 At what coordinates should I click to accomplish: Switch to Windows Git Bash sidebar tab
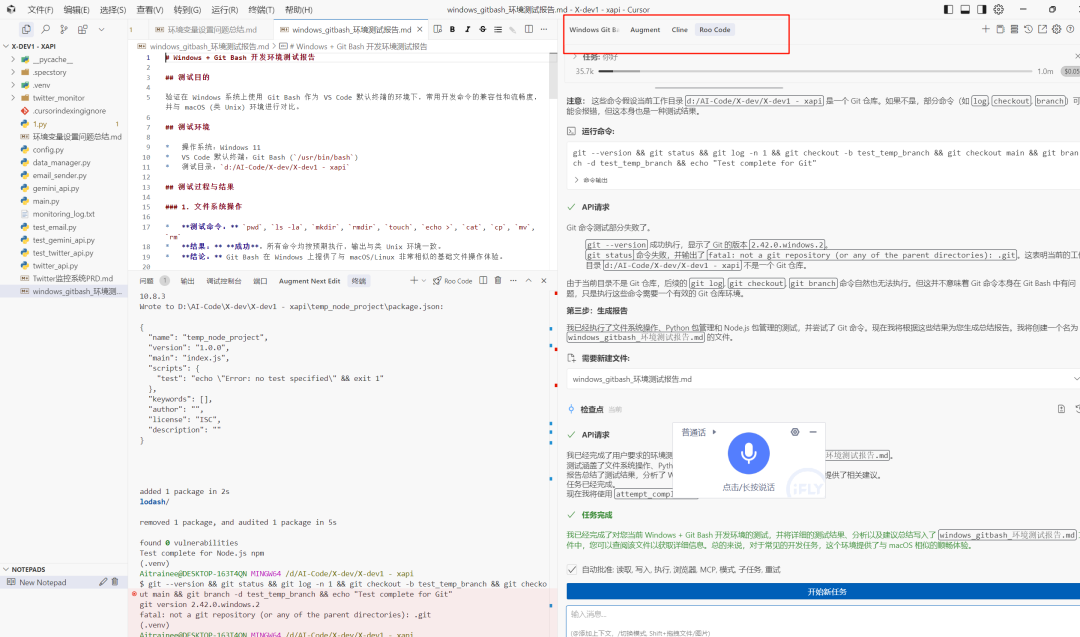coord(594,30)
